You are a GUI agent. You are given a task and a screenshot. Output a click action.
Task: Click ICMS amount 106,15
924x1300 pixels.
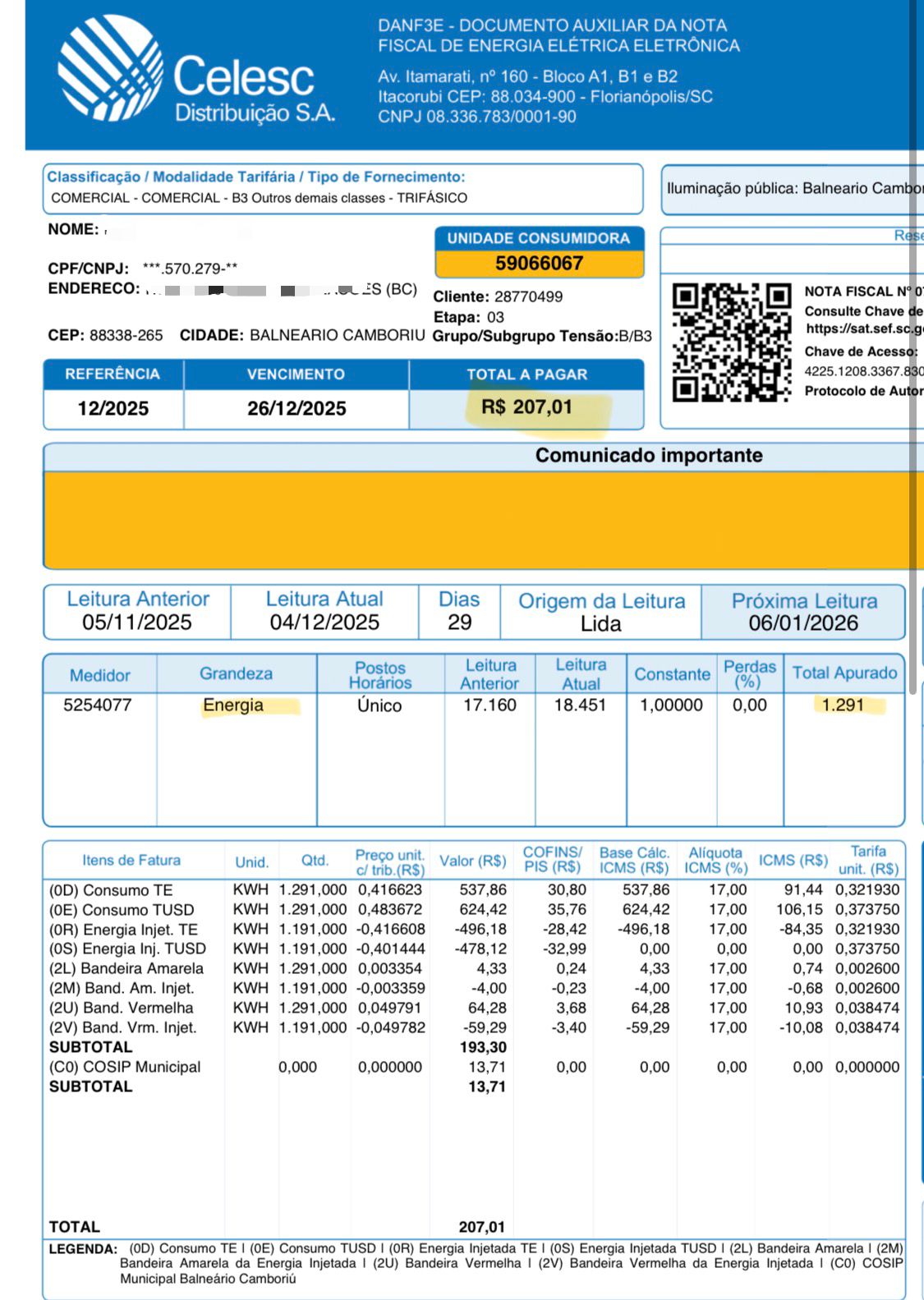click(799, 910)
